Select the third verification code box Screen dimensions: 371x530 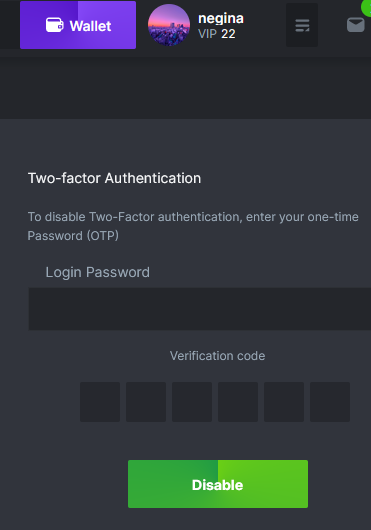(x=192, y=402)
